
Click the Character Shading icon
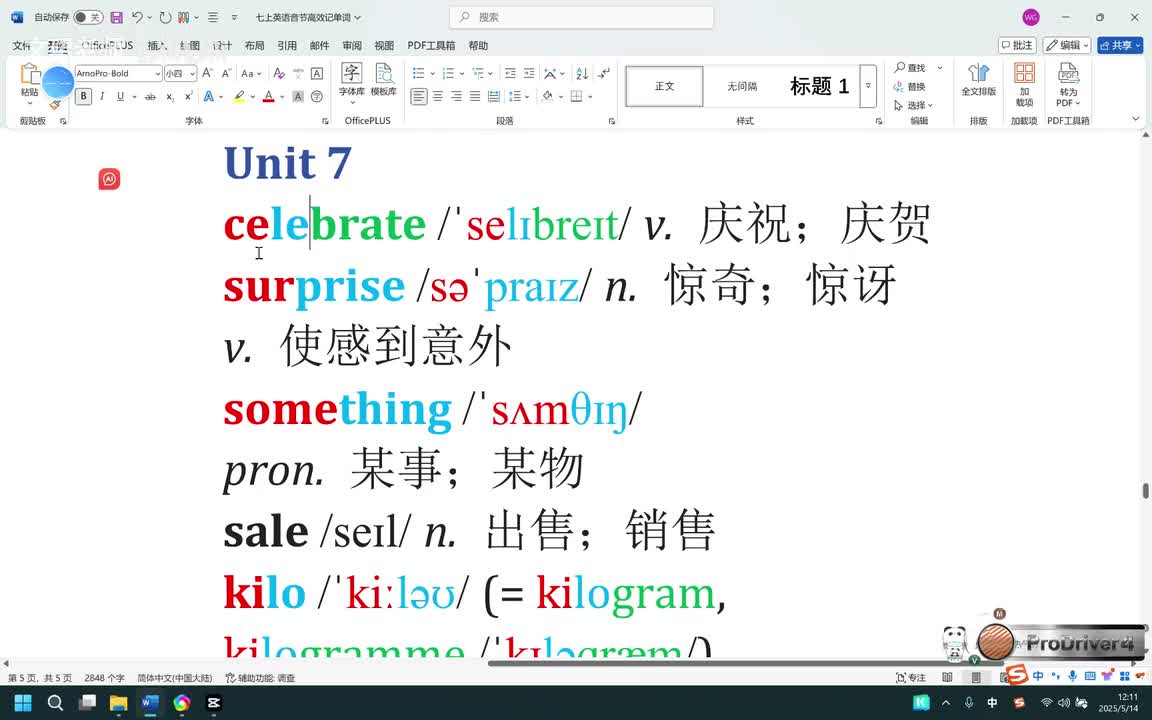pyautogui.click(x=298, y=96)
